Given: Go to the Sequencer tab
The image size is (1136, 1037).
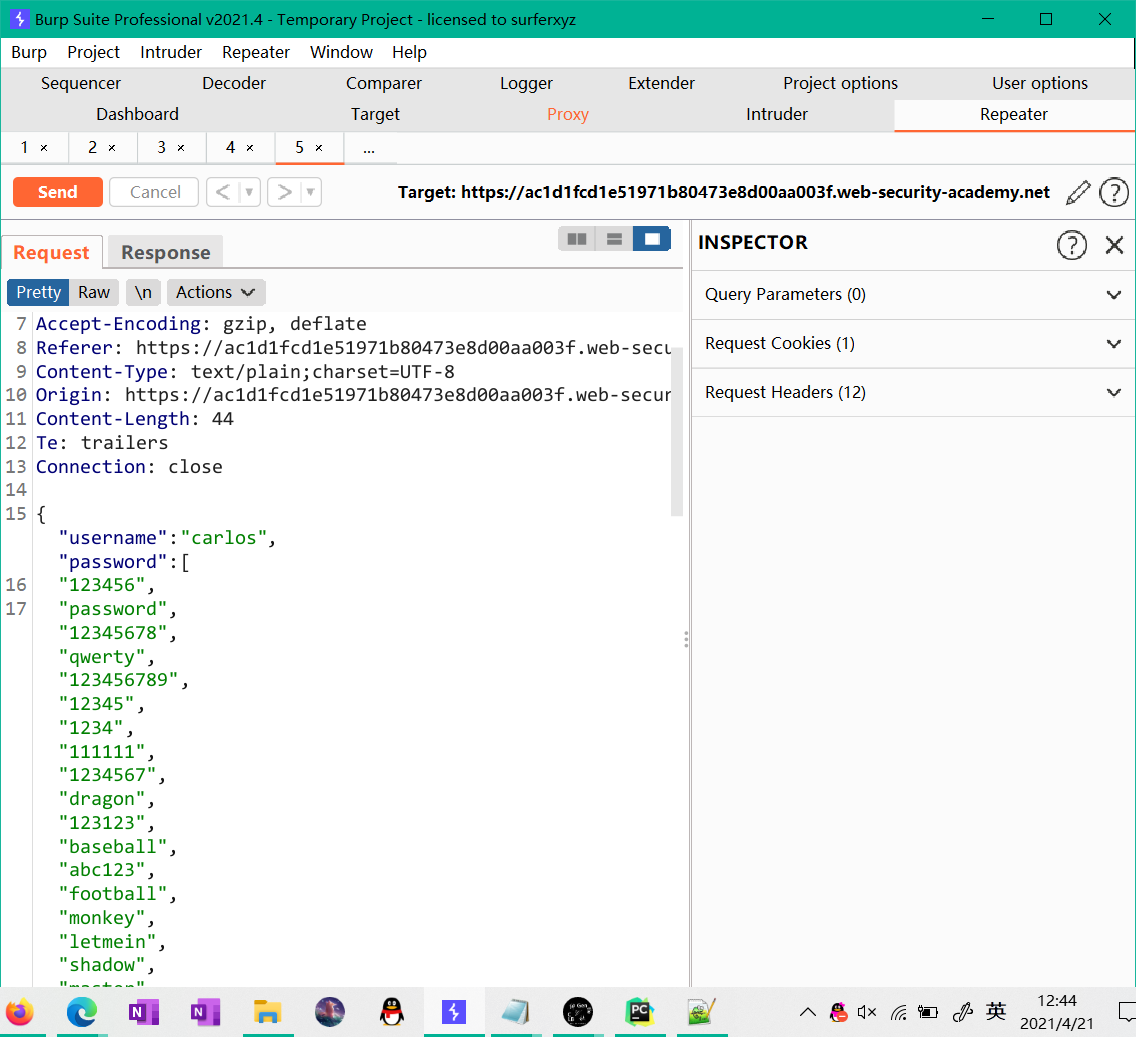Looking at the screenshot, I should click(x=80, y=83).
